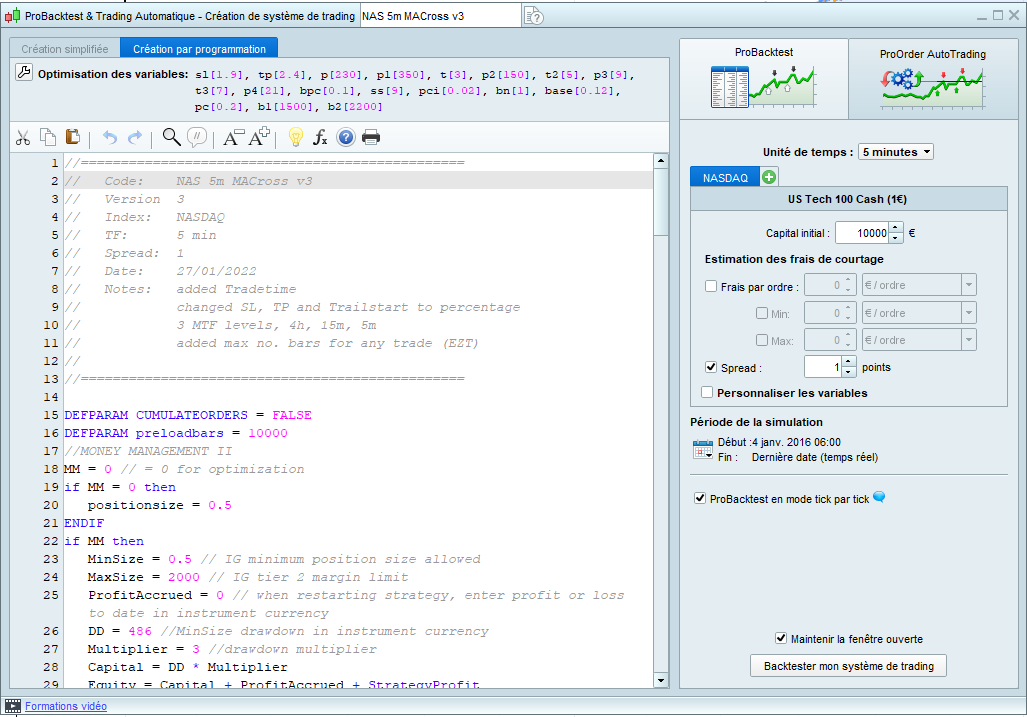The height and width of the screenshot is (717, 1027).
Task: Open the fx function library icon
Action: pyautogui.click(x=320, y=138)
